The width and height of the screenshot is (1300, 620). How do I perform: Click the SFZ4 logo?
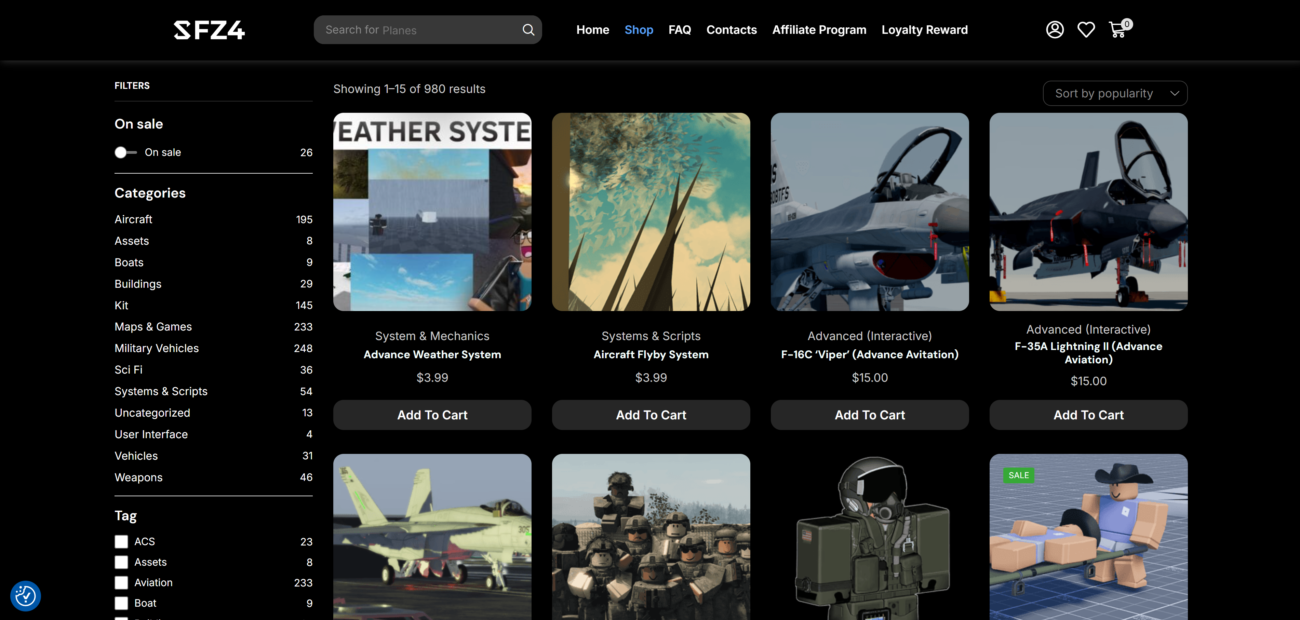pyautogui.click(x=209, y=30)
